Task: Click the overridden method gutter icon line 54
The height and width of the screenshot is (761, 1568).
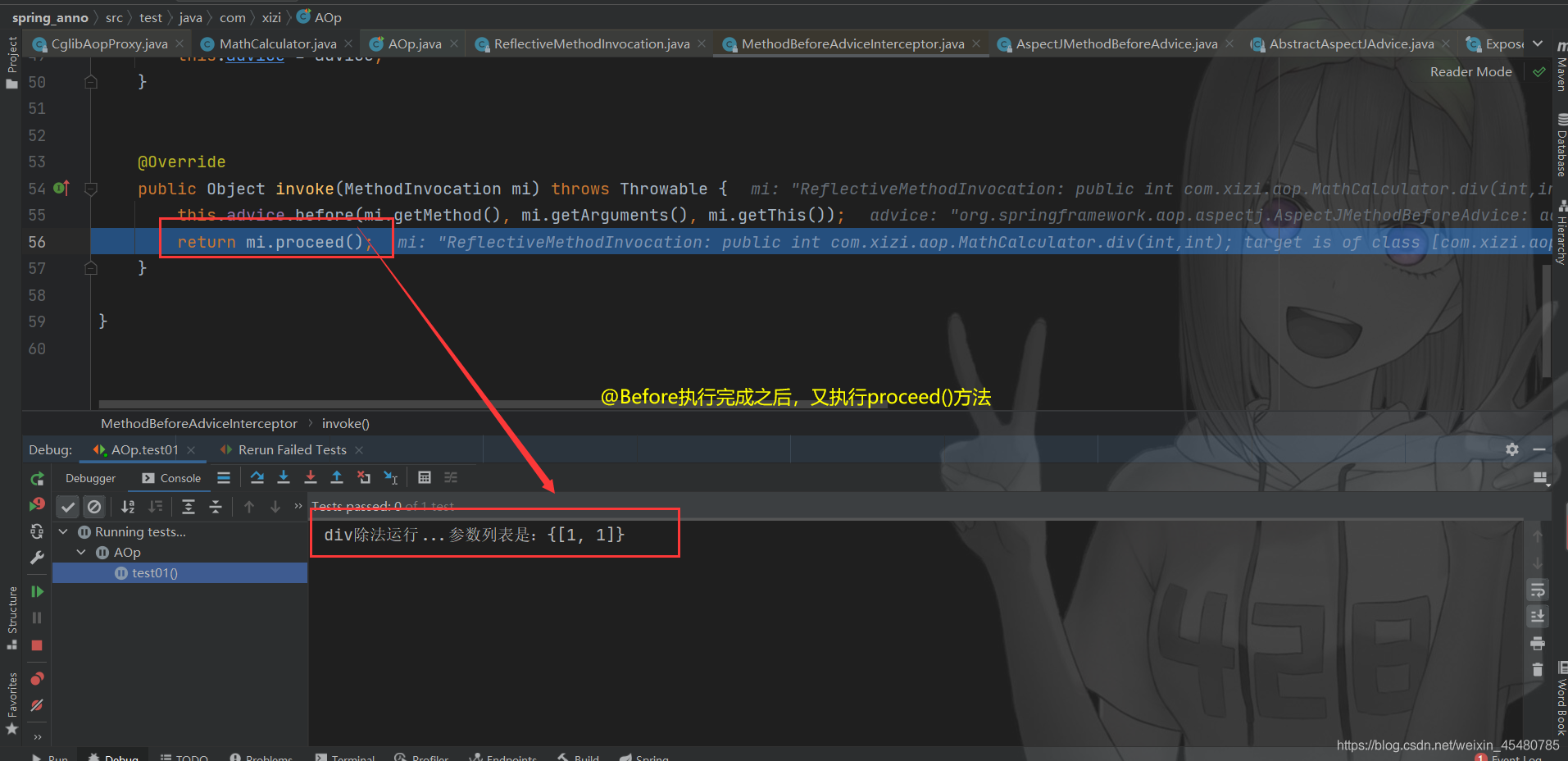Action: [61, 189]
